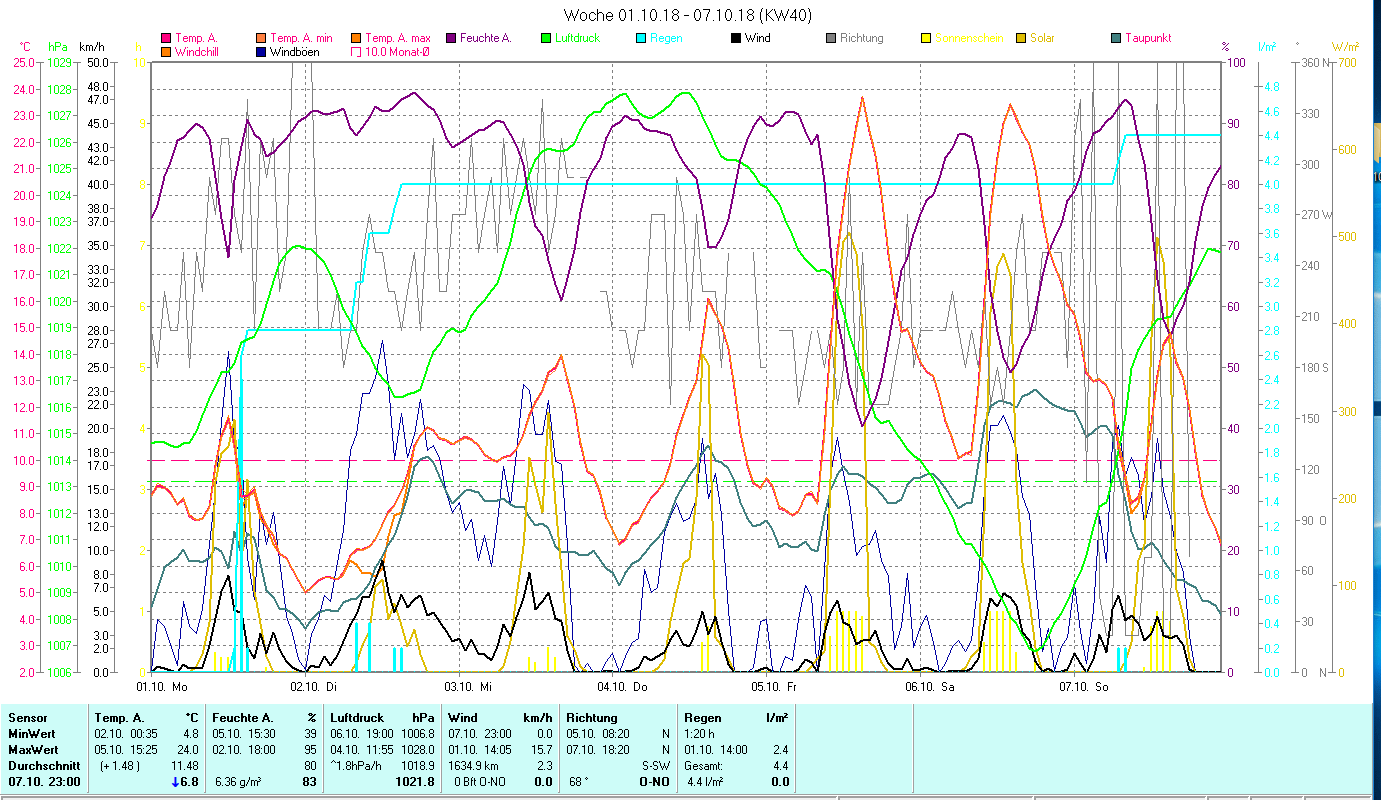The width and height of the screenshot is (1381, 800).
Task: Click the 'Richtung' column header in the table
Action: pos(591,718)
